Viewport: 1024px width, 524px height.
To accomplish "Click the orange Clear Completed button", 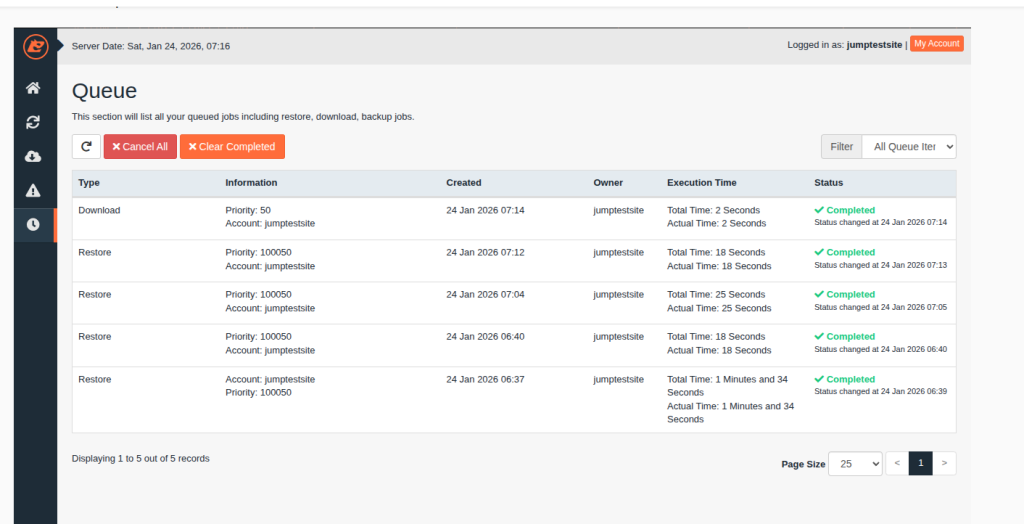I will [x=232, y=147].
